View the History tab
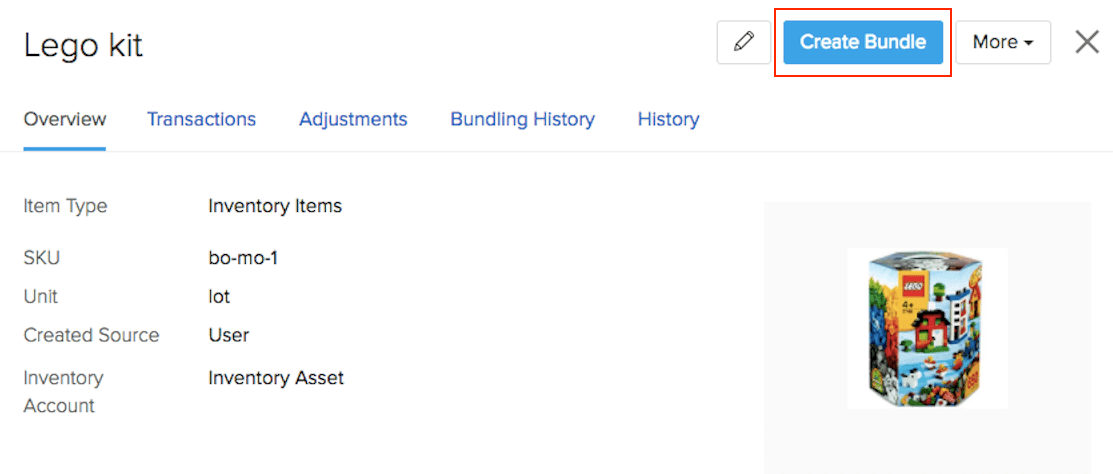The height and width of the screenshot is (474, 1113). click(x=668, y=119)
